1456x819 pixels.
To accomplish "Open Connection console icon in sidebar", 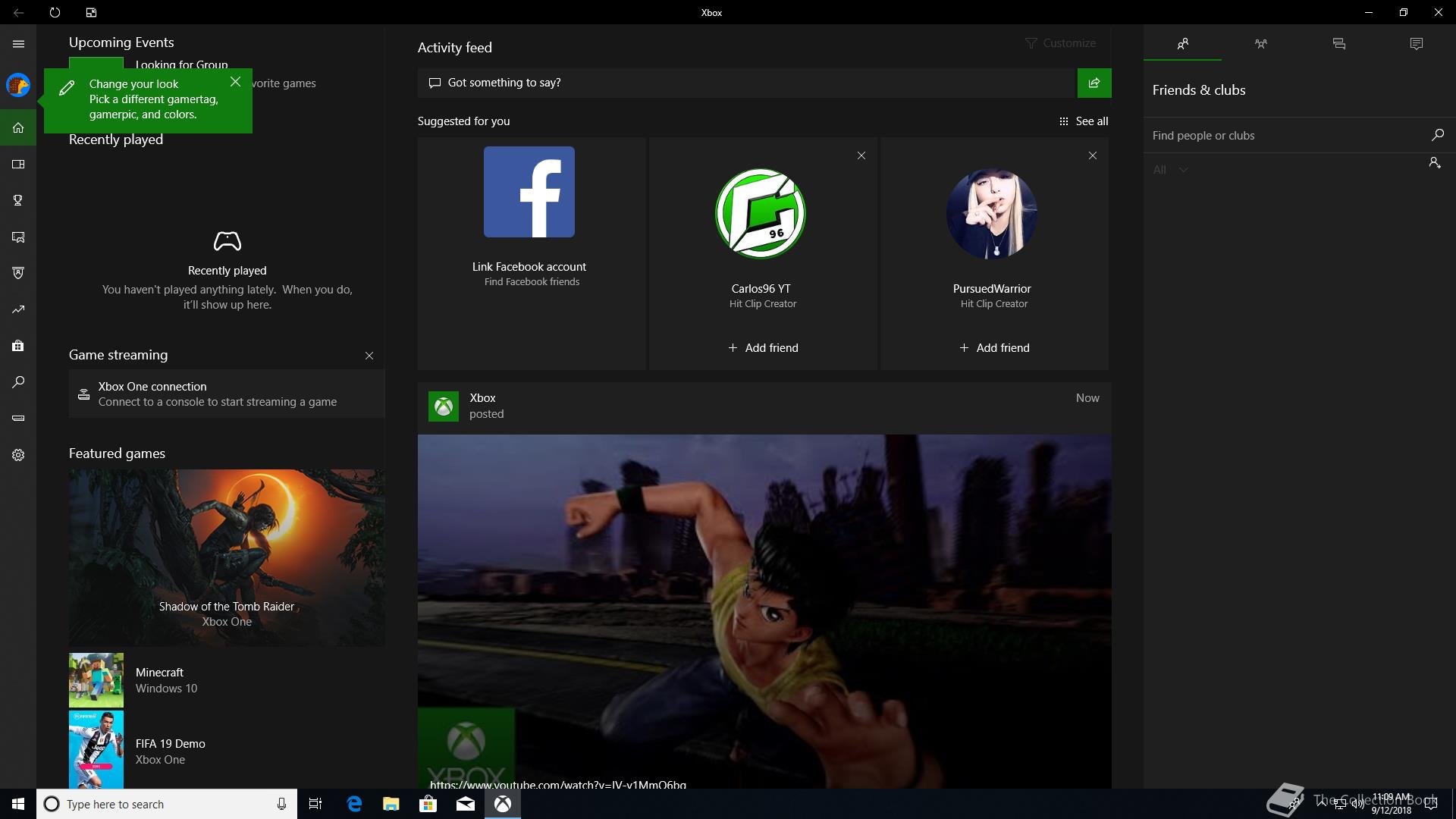I will click(x=18, y=418).
